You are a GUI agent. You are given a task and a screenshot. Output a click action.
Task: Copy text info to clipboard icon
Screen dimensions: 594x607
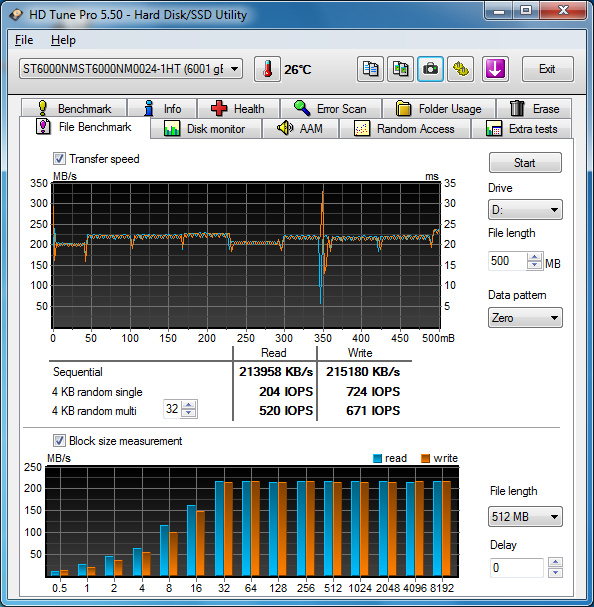pos(370,69)
